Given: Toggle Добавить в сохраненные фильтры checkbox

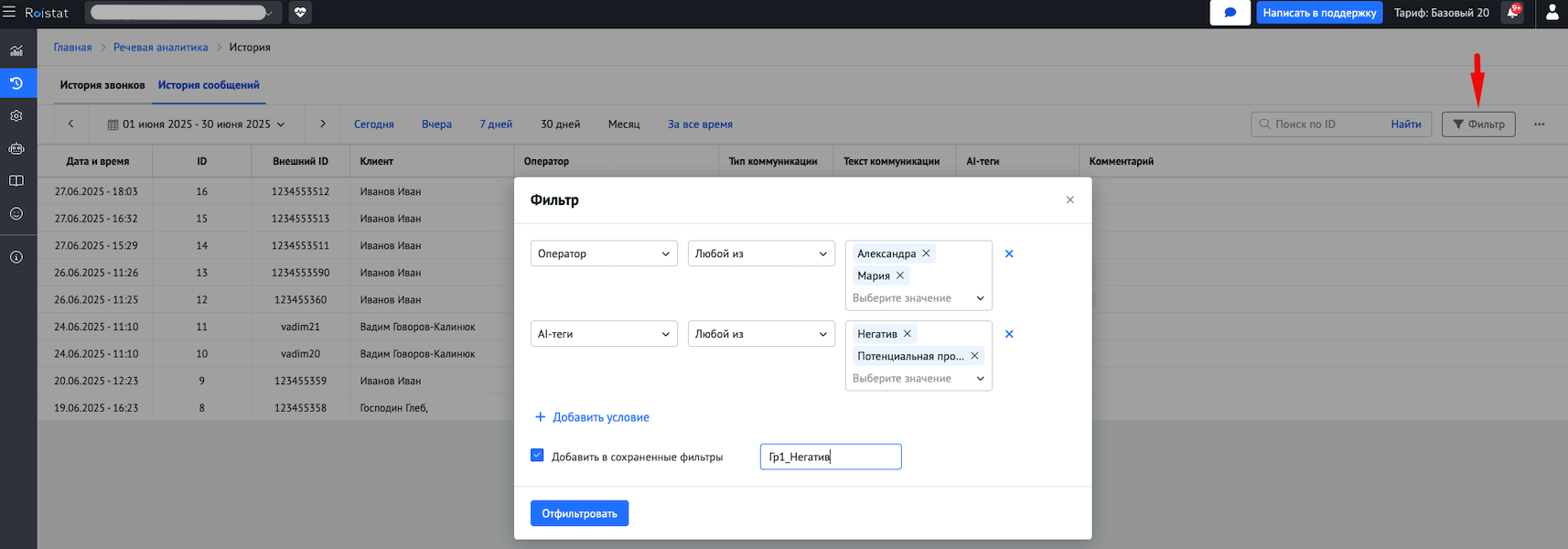Looking at the screenshot, I should [x=537, y=456].
